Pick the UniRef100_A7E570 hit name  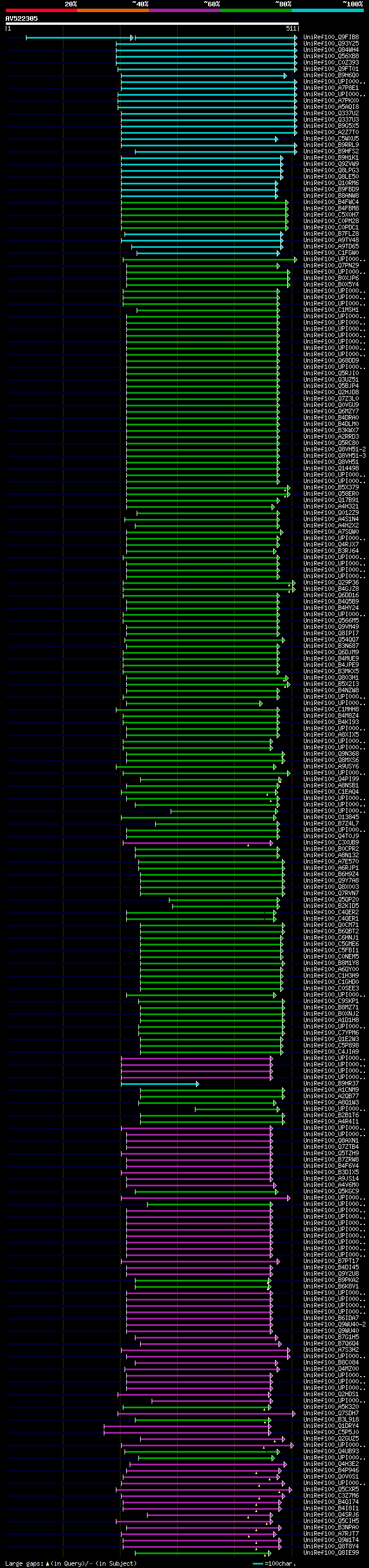click(332, 862)
